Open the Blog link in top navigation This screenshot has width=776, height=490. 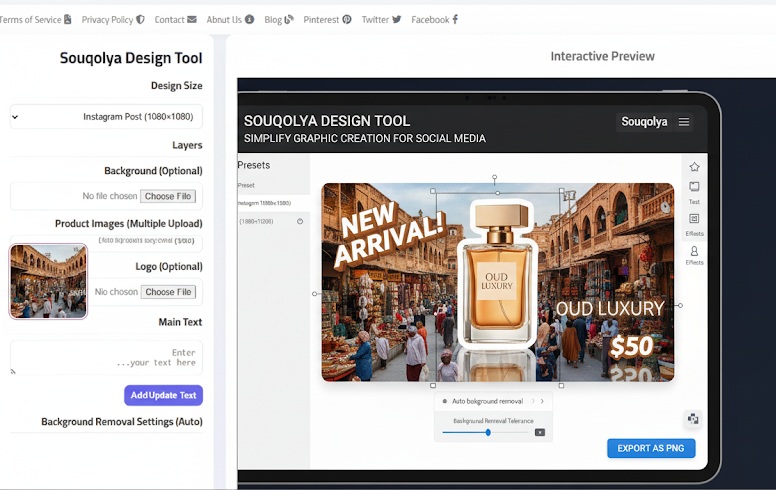coord(278,19)
